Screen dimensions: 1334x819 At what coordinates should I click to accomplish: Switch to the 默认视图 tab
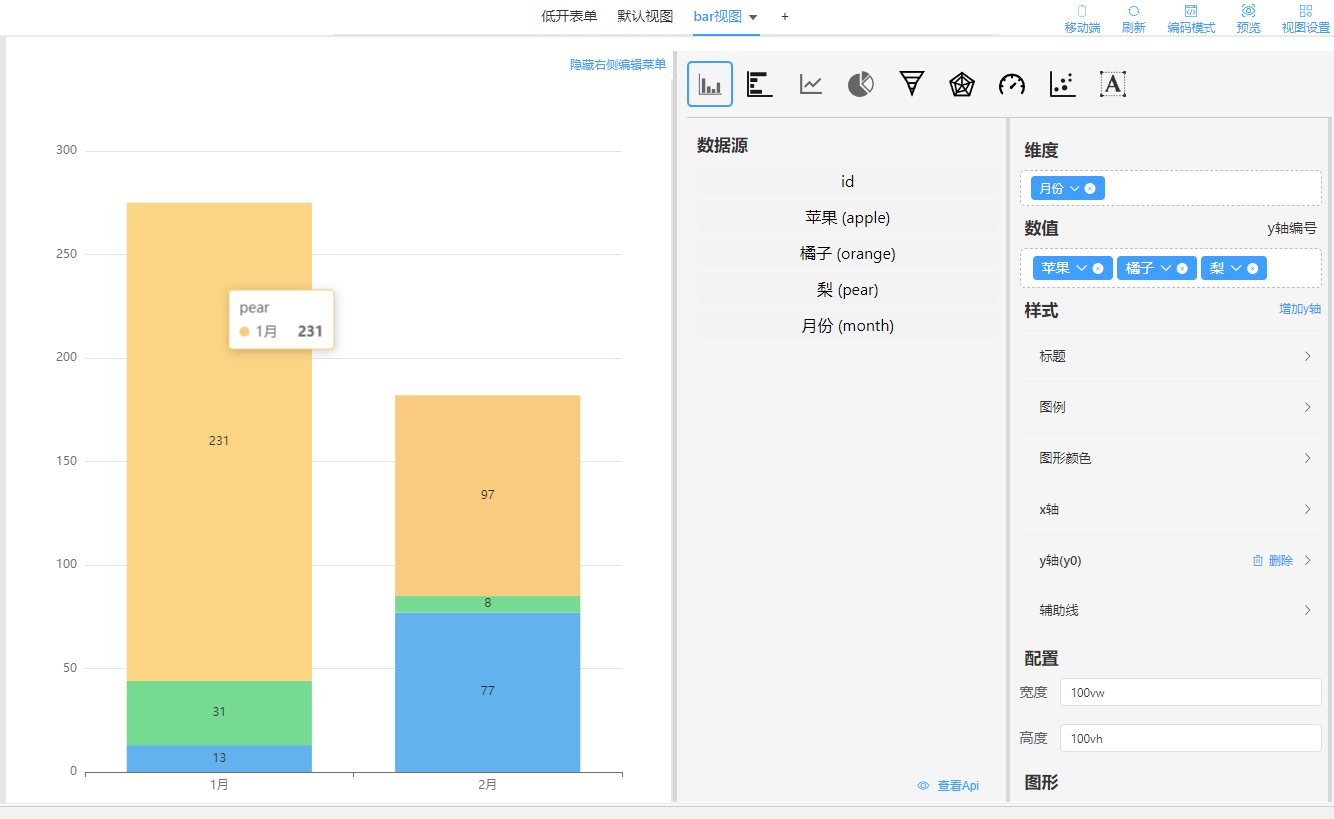coord(645,16)
